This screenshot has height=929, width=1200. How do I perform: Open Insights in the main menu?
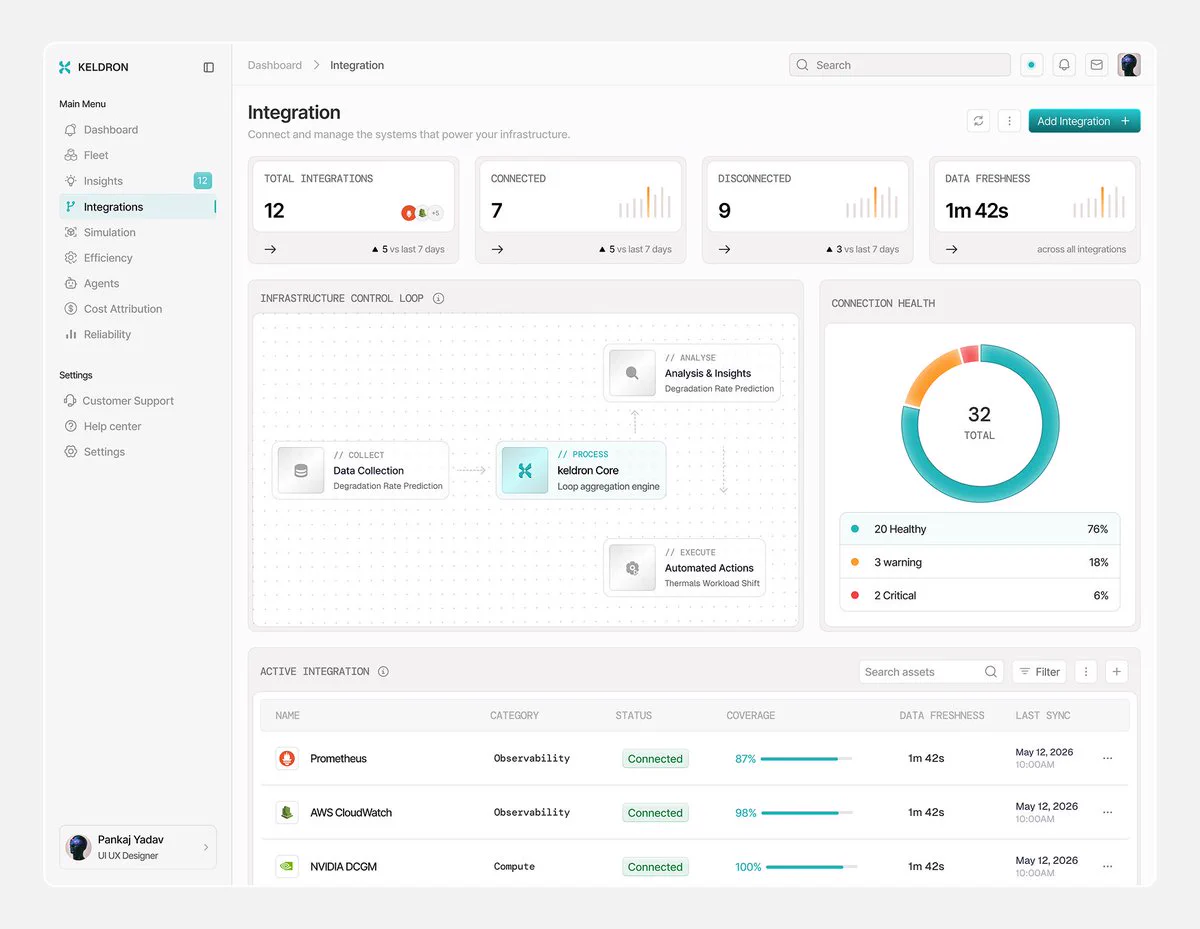point(137,181)
